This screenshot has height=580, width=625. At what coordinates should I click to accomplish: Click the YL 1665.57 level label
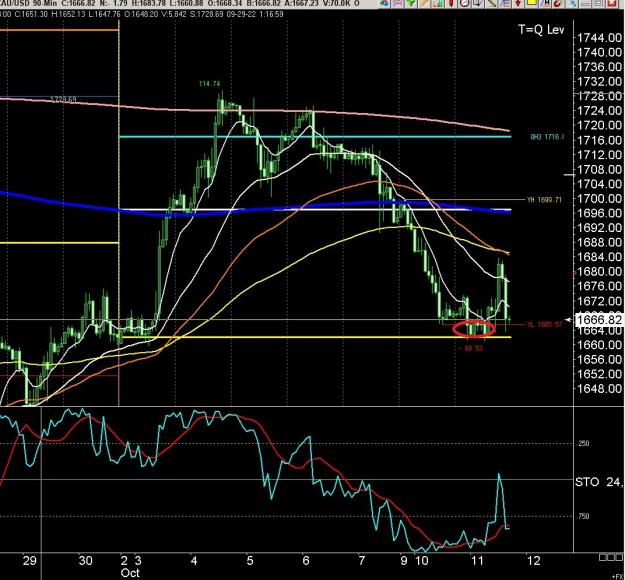click(x=544, y=324)
